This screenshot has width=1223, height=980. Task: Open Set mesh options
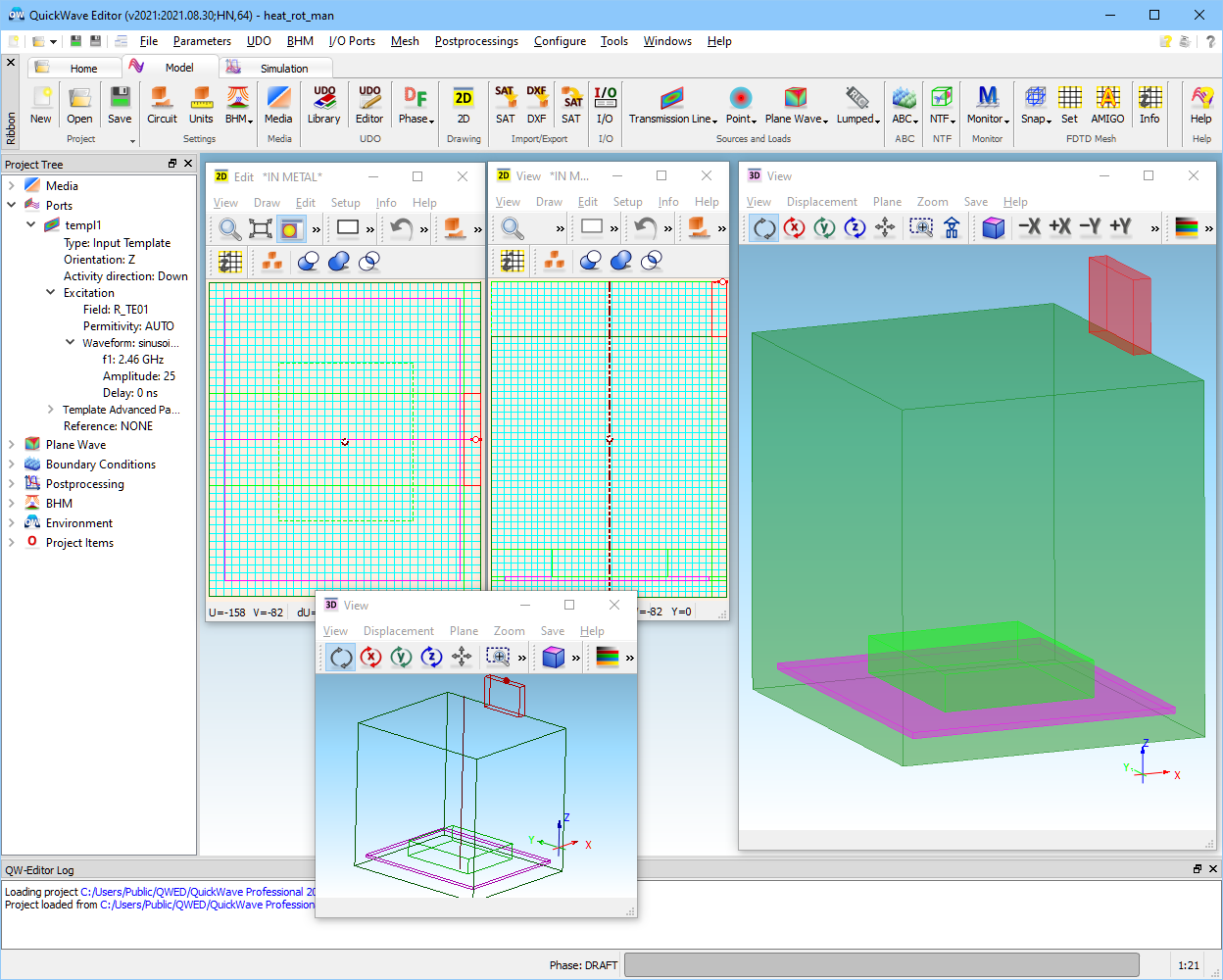point(1069,105)
